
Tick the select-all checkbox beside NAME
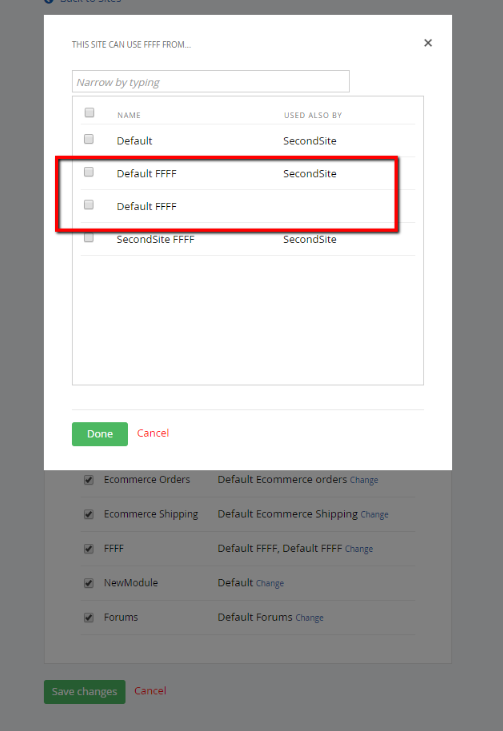pos(89,112)
